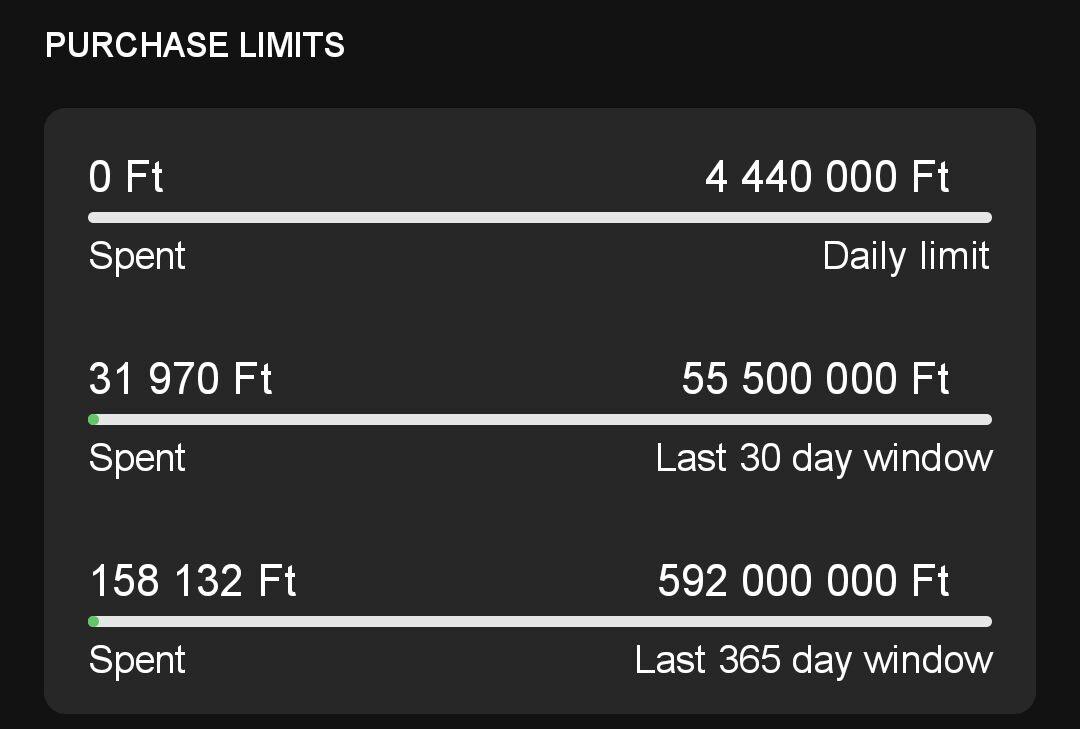Select the 55 500 000 Ft limit amount
Viewport: 1080px width, 729px height.
pos(815,379)
